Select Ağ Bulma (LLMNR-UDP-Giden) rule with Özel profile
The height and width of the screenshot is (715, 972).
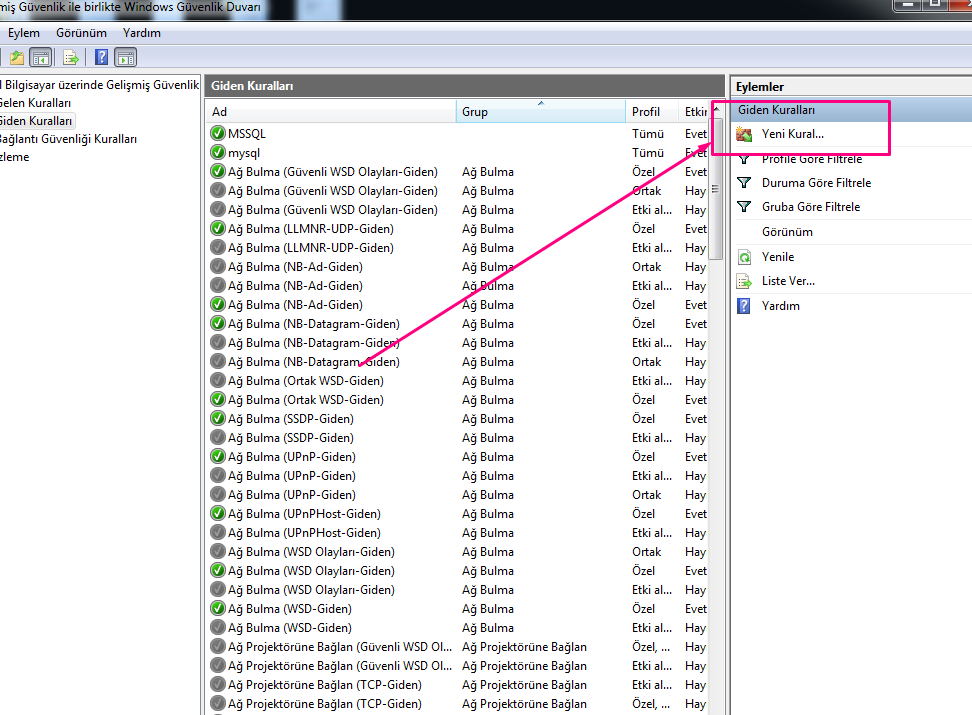[458, 229]
